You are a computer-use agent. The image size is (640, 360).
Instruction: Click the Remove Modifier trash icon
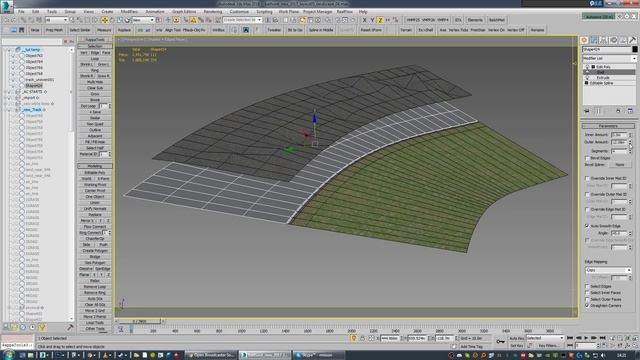pos(618,111)
